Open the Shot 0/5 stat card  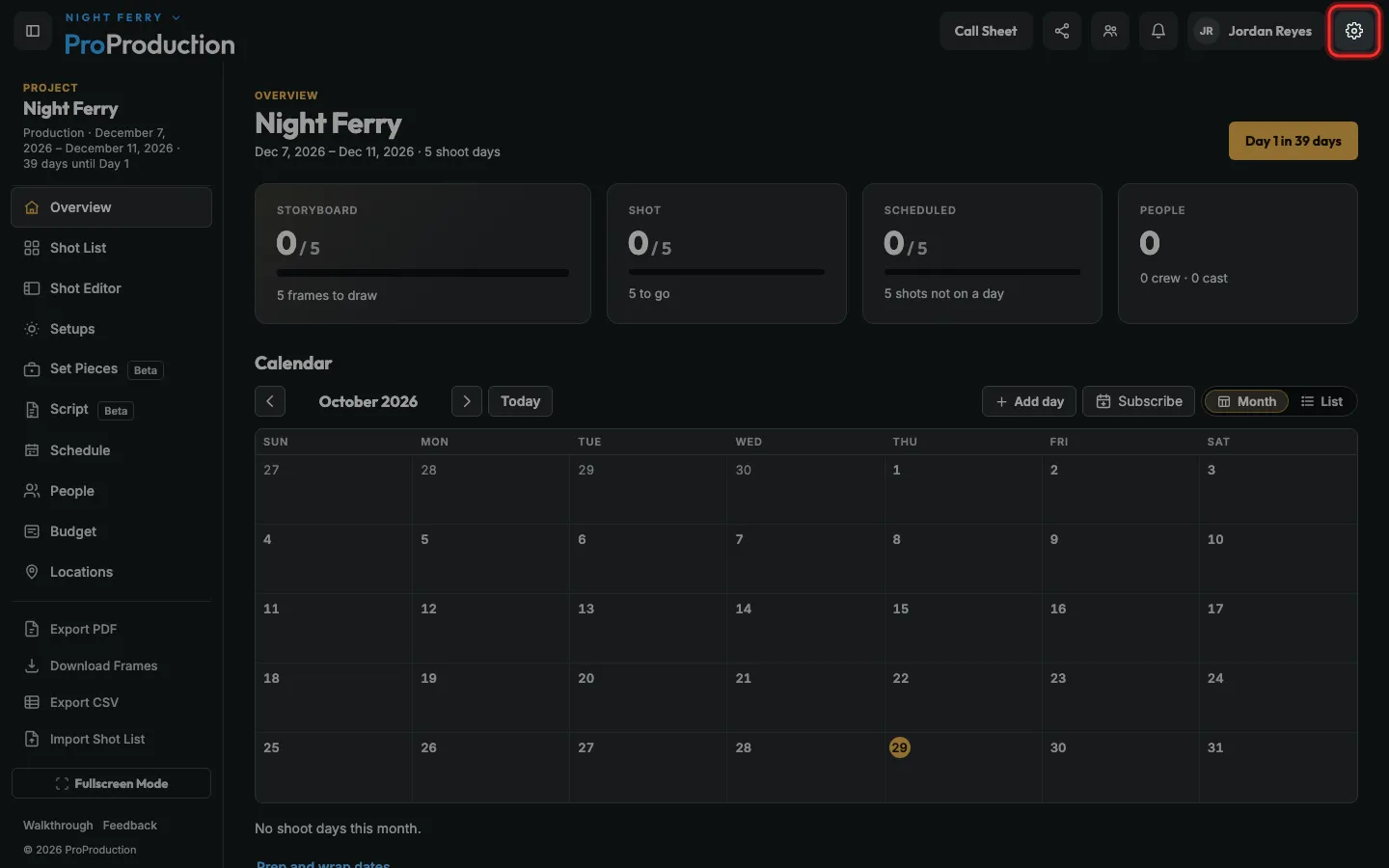(726, 254)
